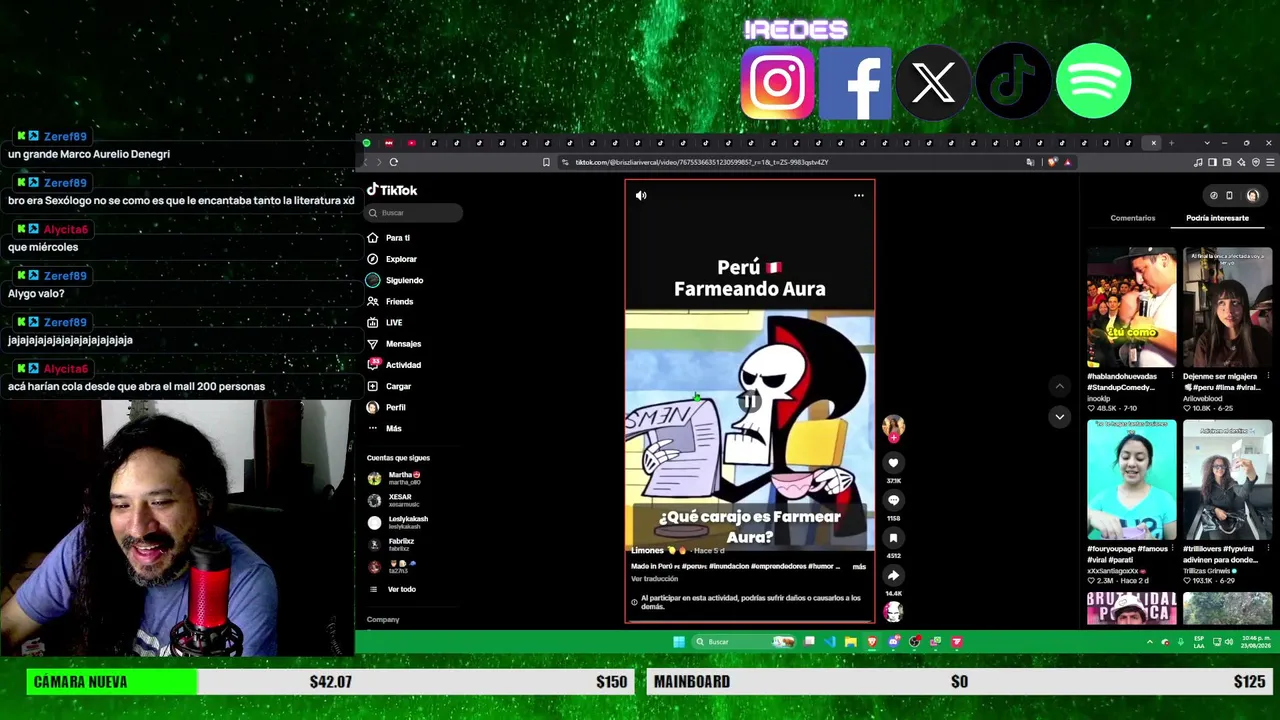Open File Explorer from the taskbar

[850, 642]
